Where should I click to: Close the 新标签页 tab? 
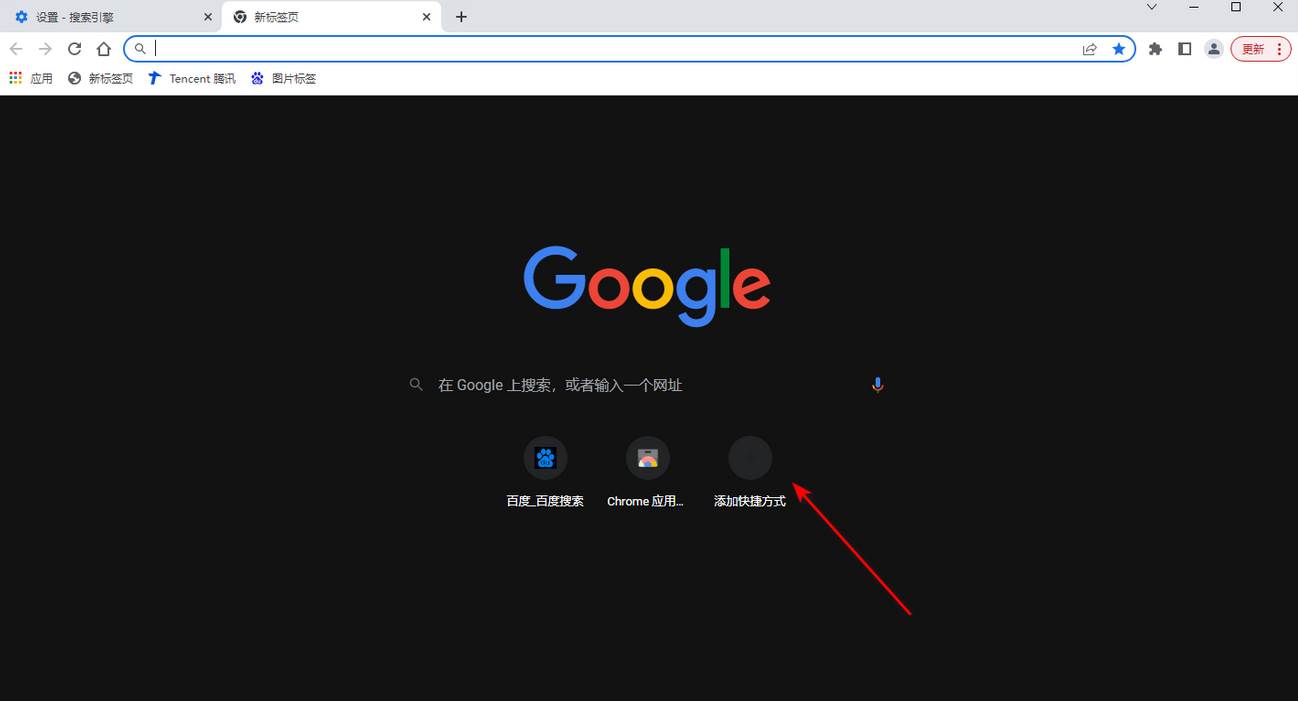tap(427, 17)
